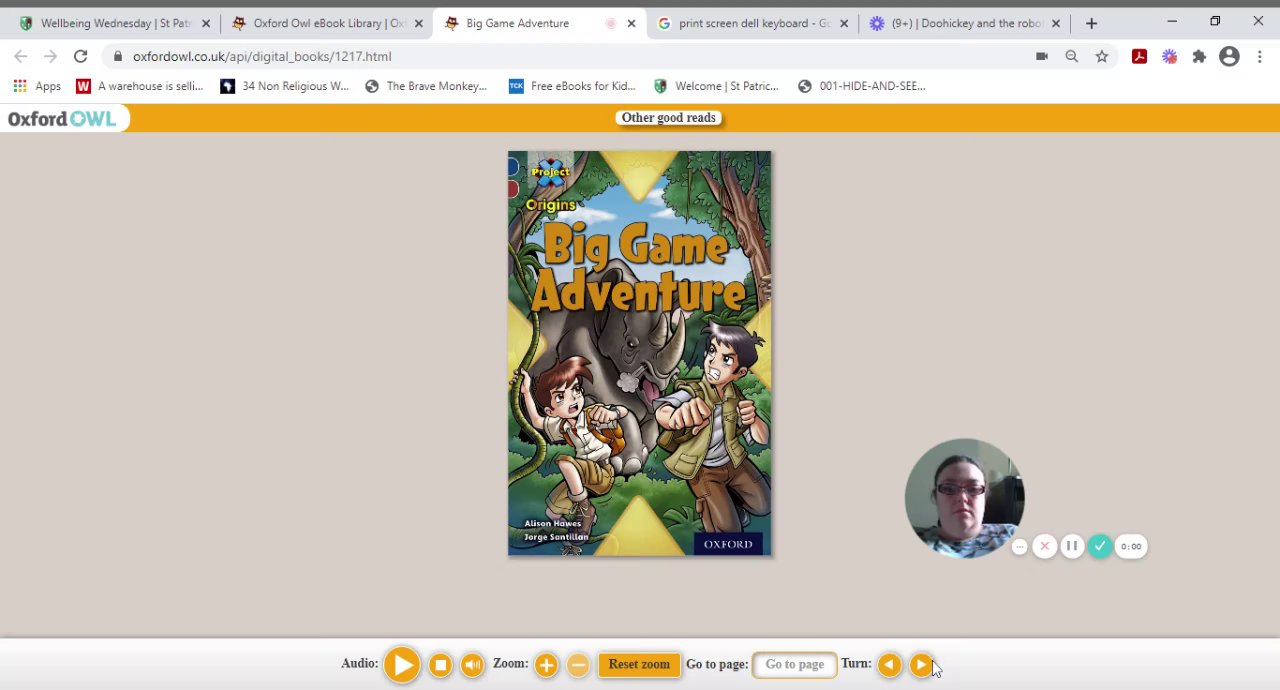Click the Oxford Owl logo
The height and width of the screenshot is (690, 1280).
pos(62,119)
